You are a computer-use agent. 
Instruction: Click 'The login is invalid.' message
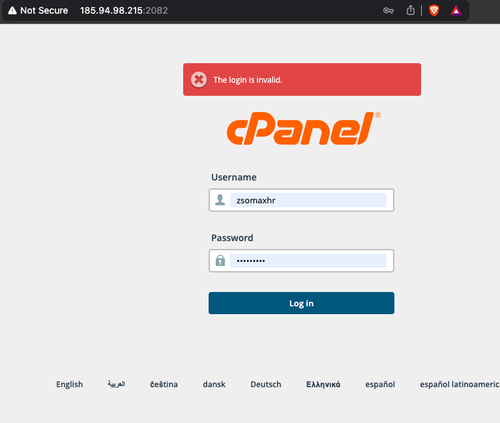point(248,80)
